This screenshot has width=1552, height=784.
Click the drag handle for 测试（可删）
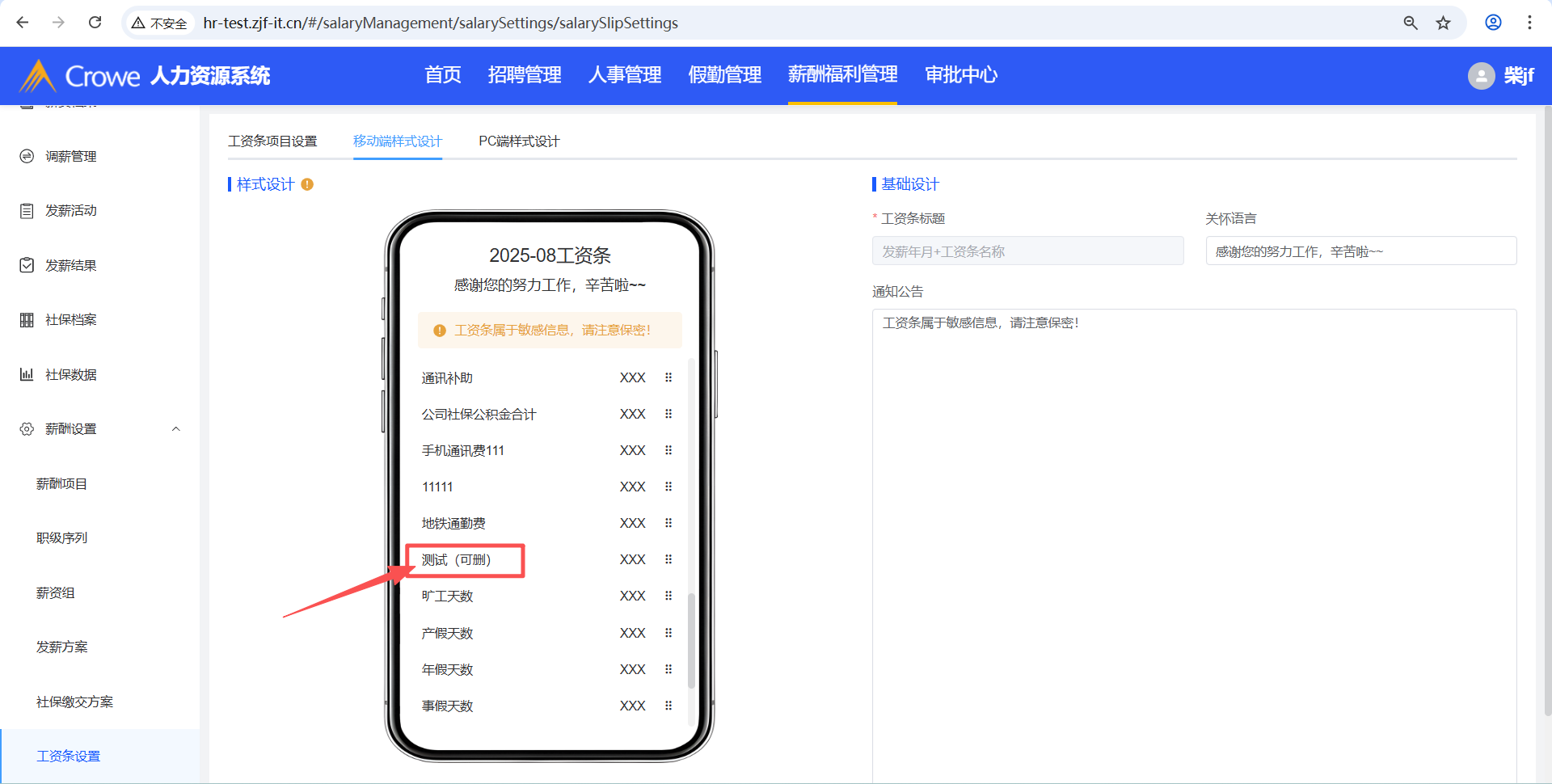[668, 559]
